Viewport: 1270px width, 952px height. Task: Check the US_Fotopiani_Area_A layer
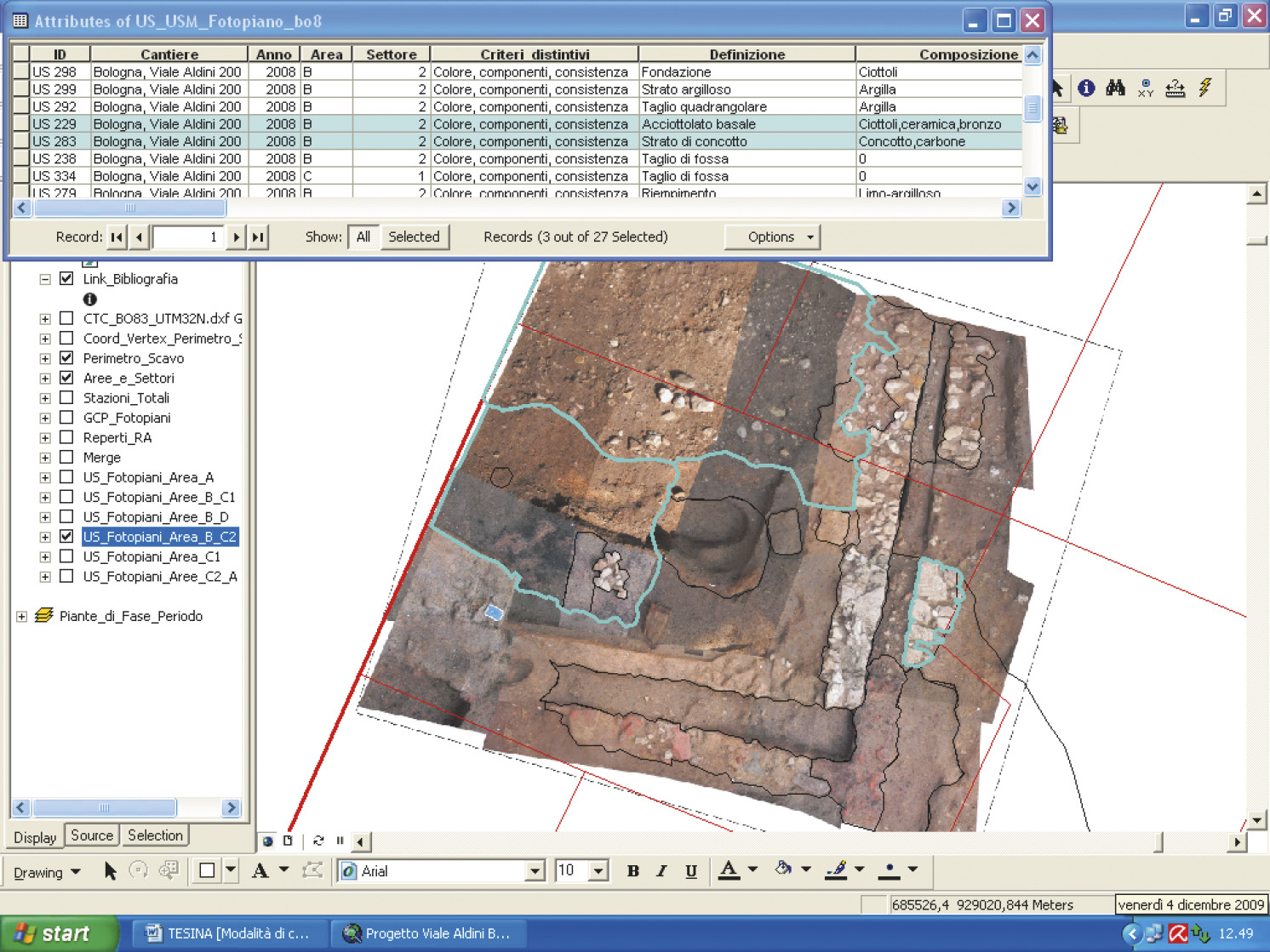point(66,477)
